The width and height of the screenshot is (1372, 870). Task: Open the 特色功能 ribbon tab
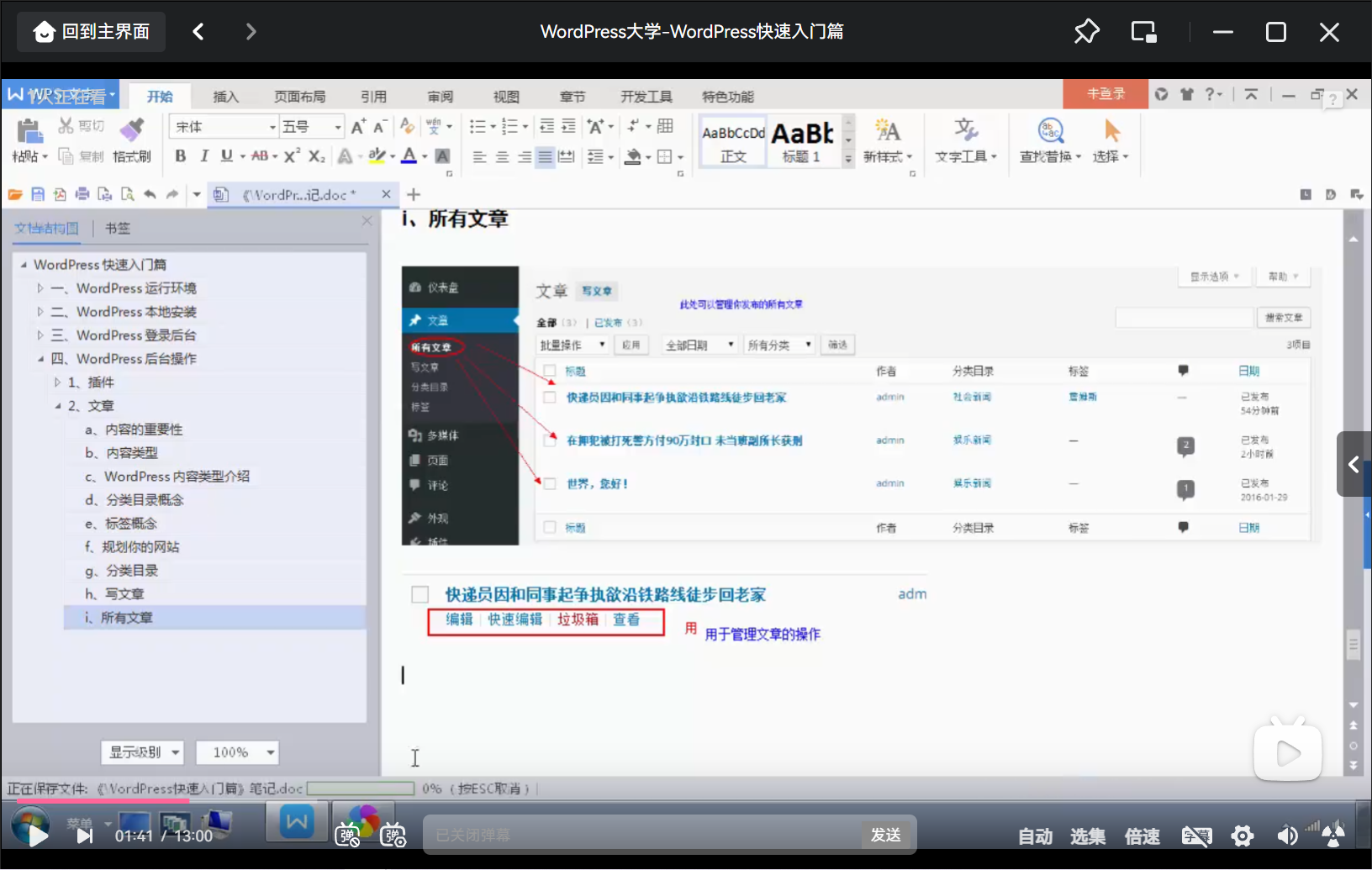[x=728, y=97]
